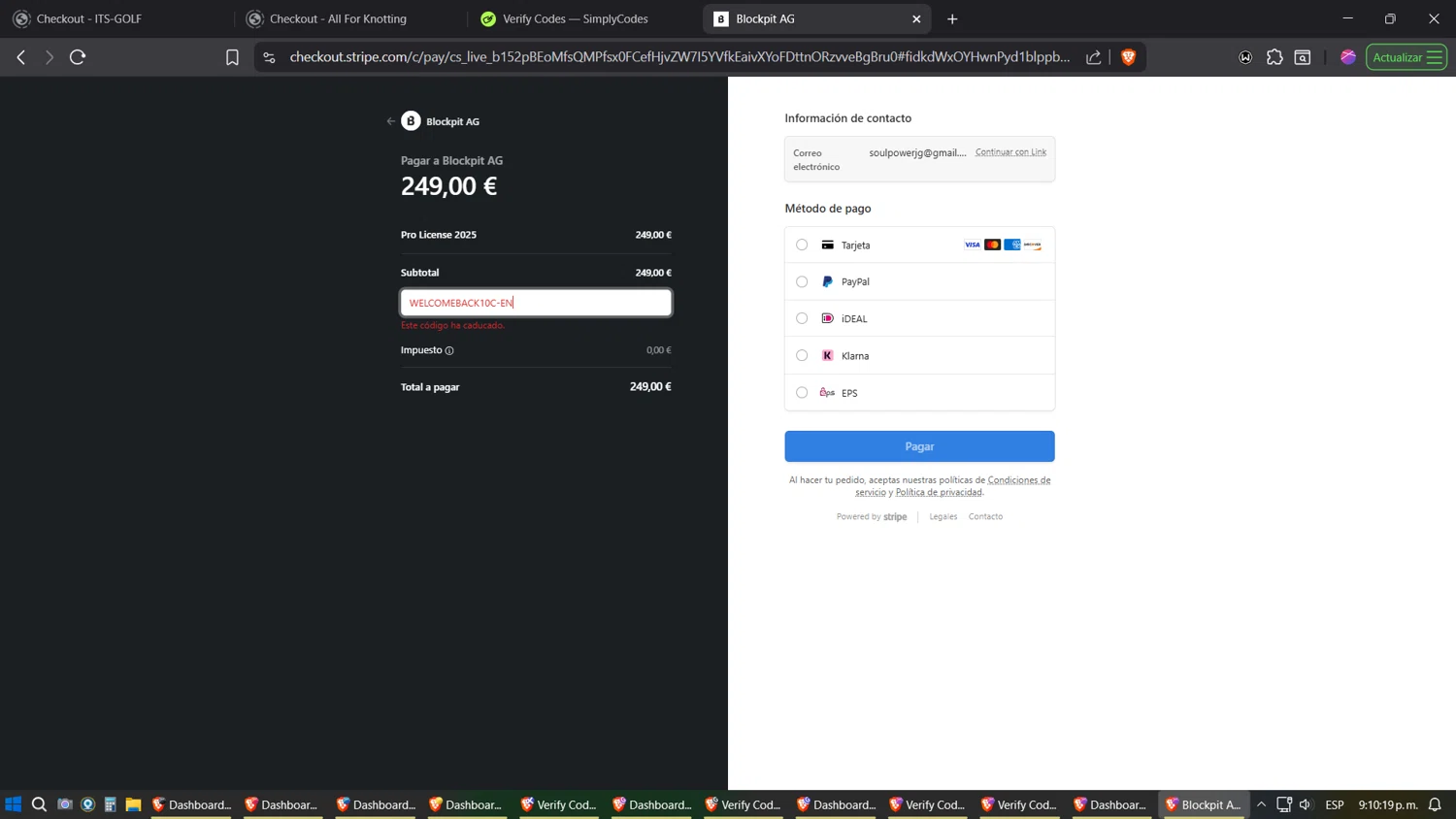The height and width of the screenshot is (819, 1456).
Task: Select the PayPal radio button
Action: tap(802, 281)
